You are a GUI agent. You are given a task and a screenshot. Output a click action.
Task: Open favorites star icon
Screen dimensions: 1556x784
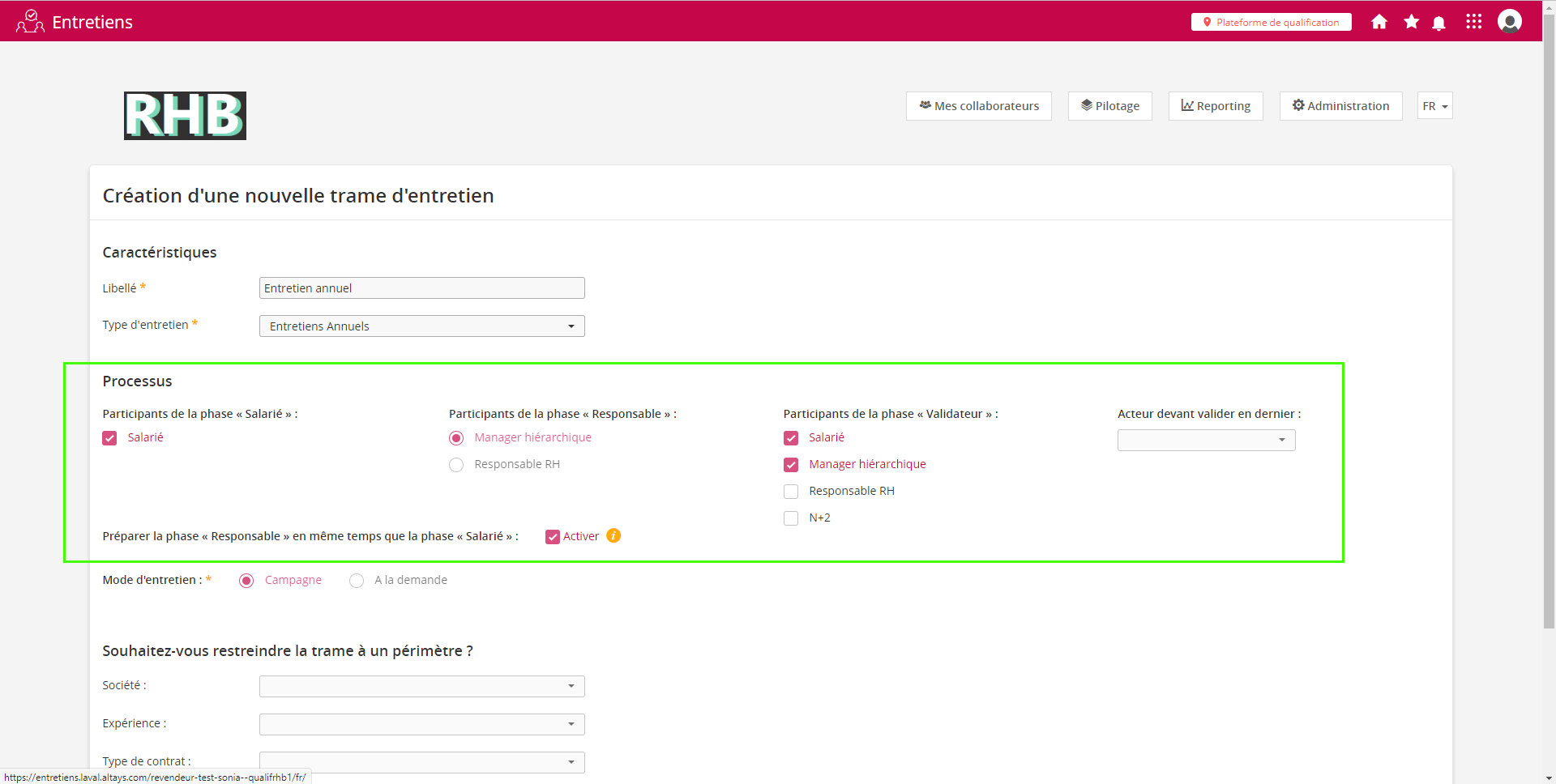pos(1411,22)
